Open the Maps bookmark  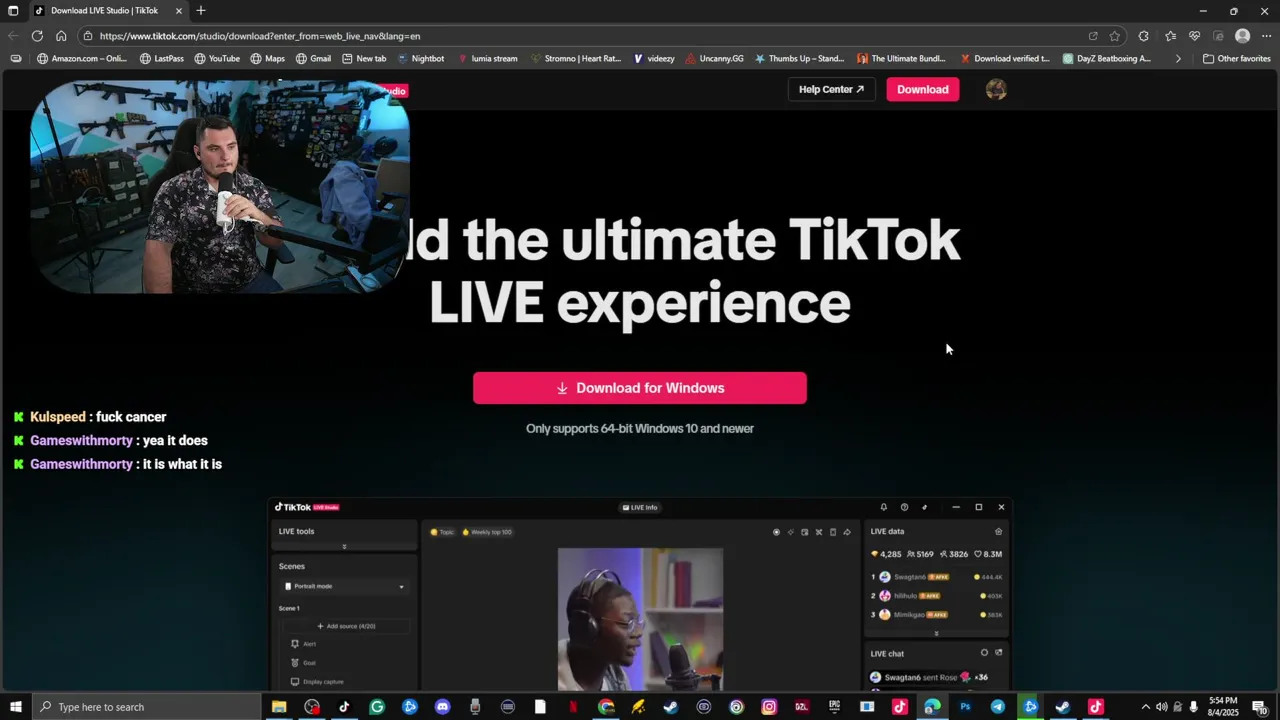point(267,59)
